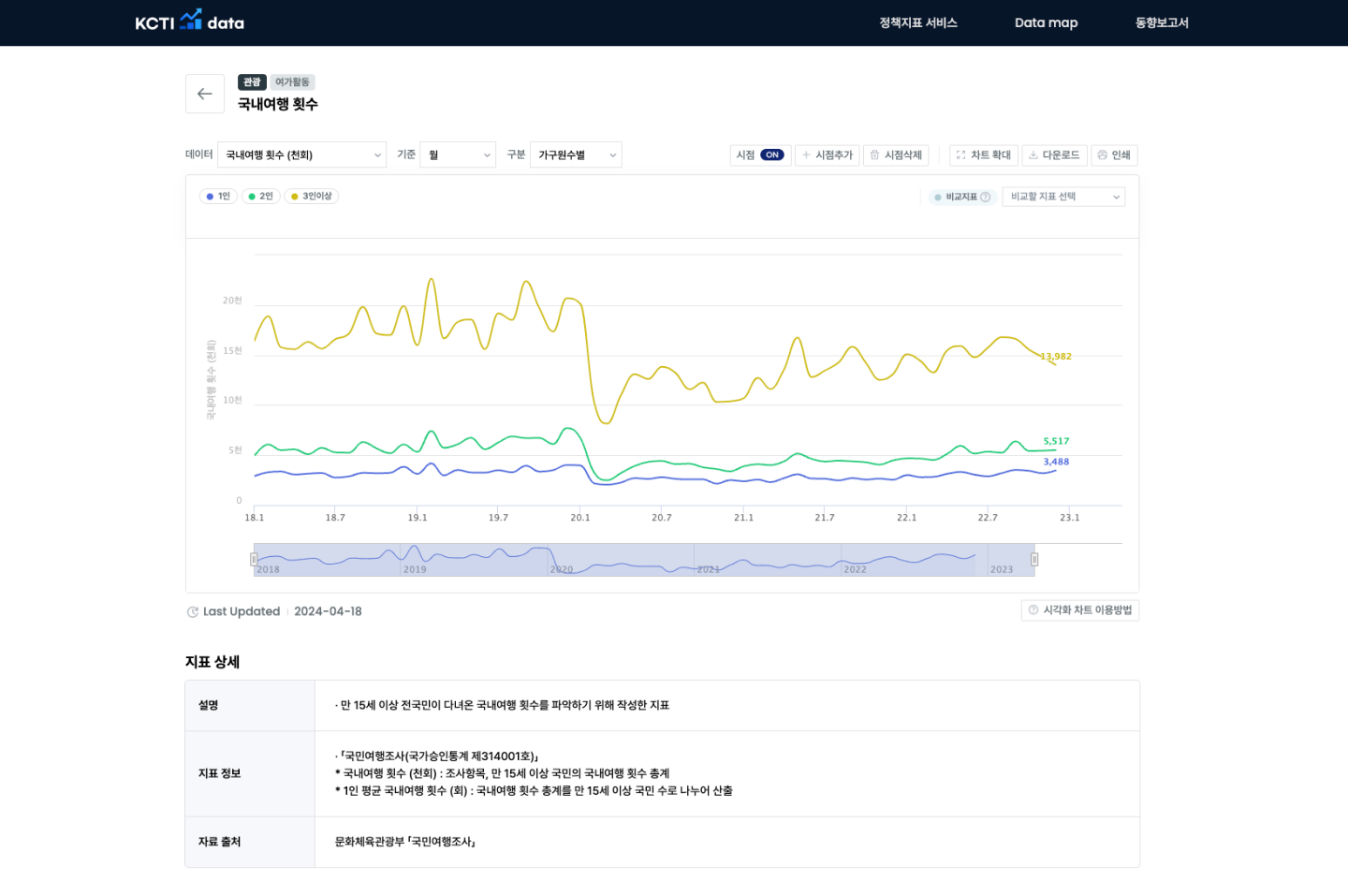The height and width of the screenshot is (896, 1348).
Task: Open 시각화 차트 이용방법 guide
Action: (x=1079, y=610)
